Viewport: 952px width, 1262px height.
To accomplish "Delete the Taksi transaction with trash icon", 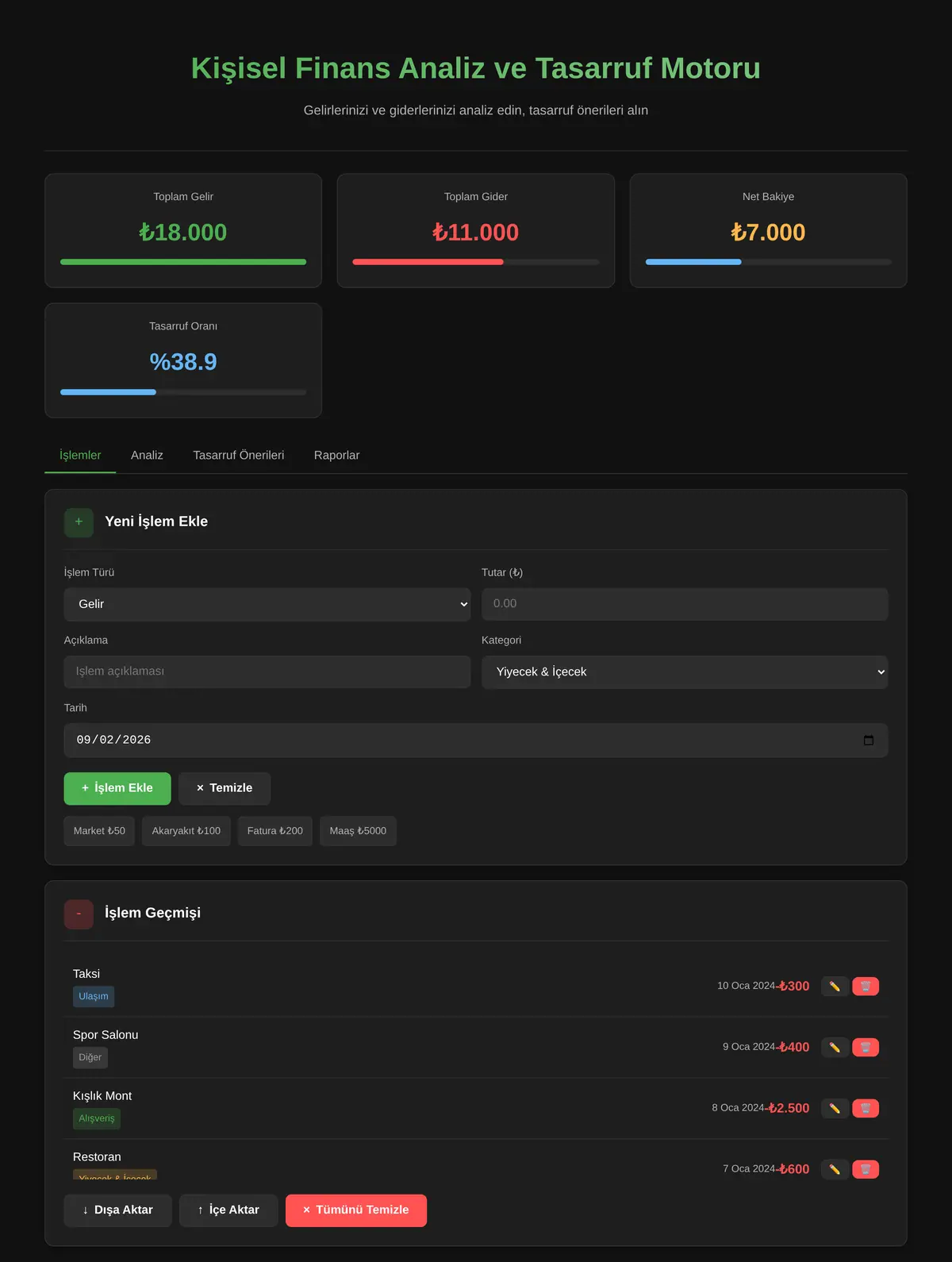I will 866,986.
